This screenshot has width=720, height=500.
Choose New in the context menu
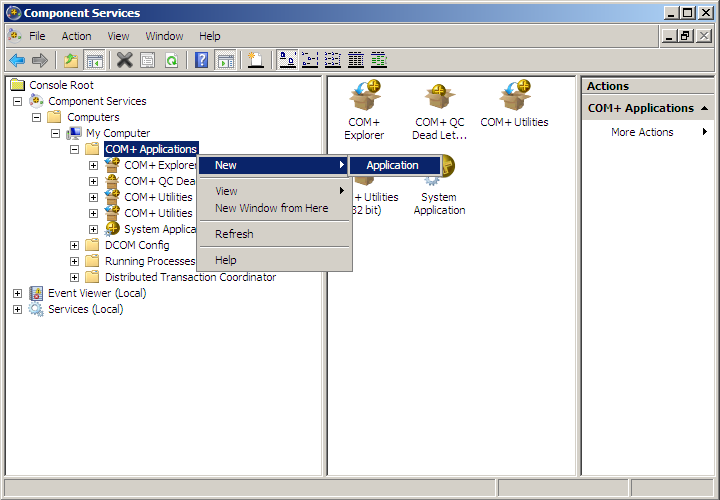[x=274, y=165]
